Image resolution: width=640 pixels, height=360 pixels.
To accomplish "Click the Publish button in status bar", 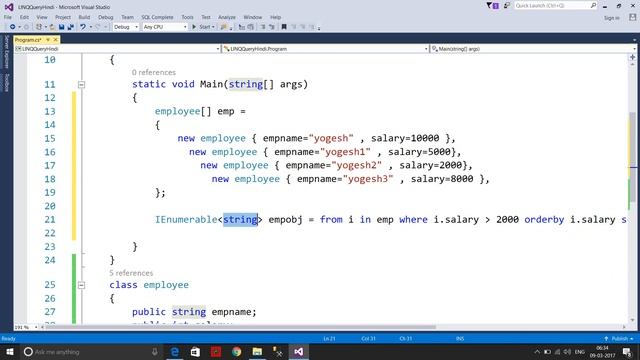I will coord(619,339).
